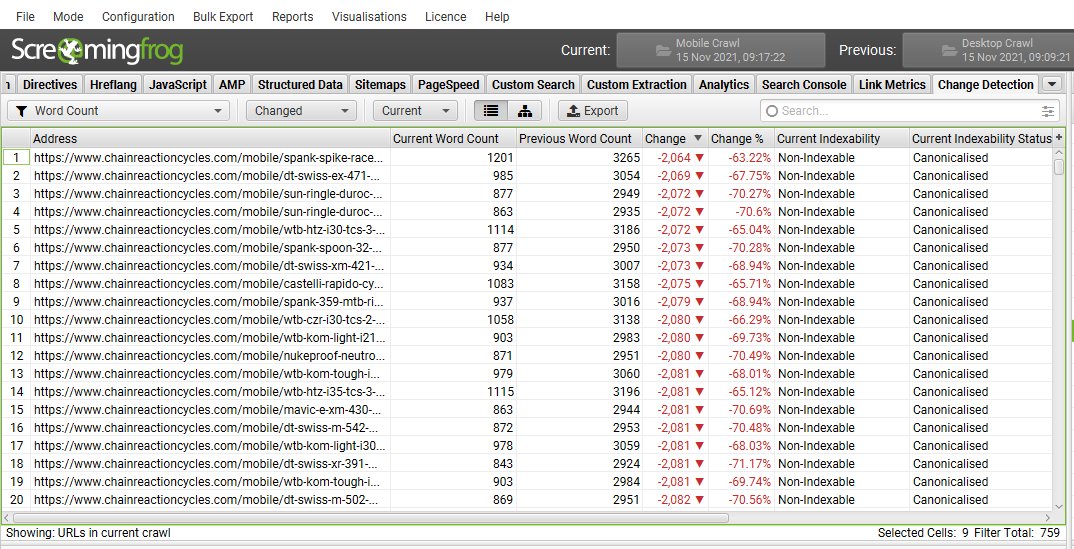This screenshot has width=1074, height=549.
Task: Switch to the Link Metrics tab
Action: click(x=892, y=85)
